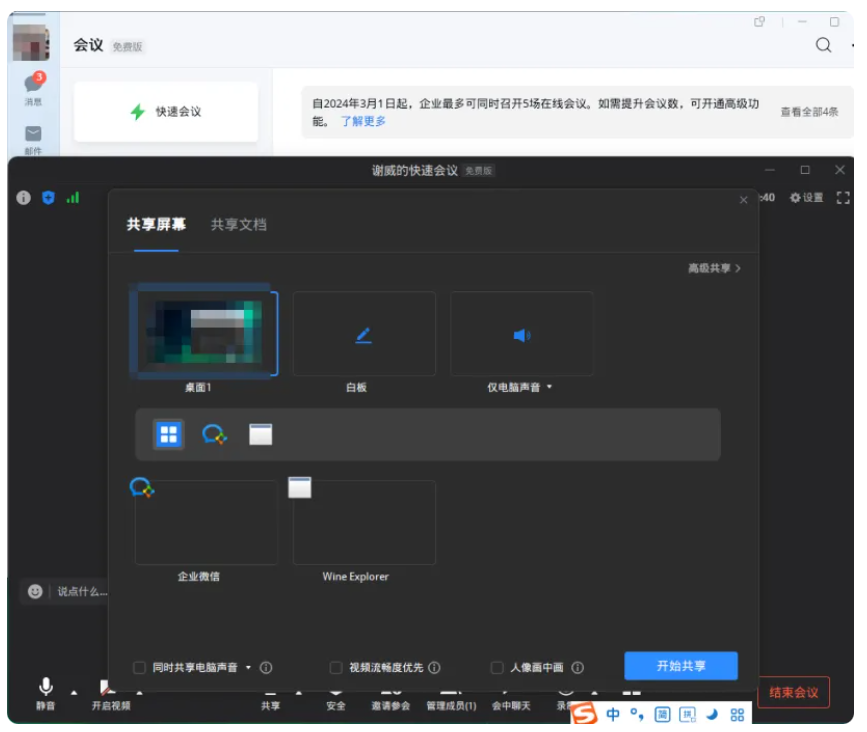Start a 快速会议 in the WeCom window
Screen dimensions: 867x732
[166, 112]
